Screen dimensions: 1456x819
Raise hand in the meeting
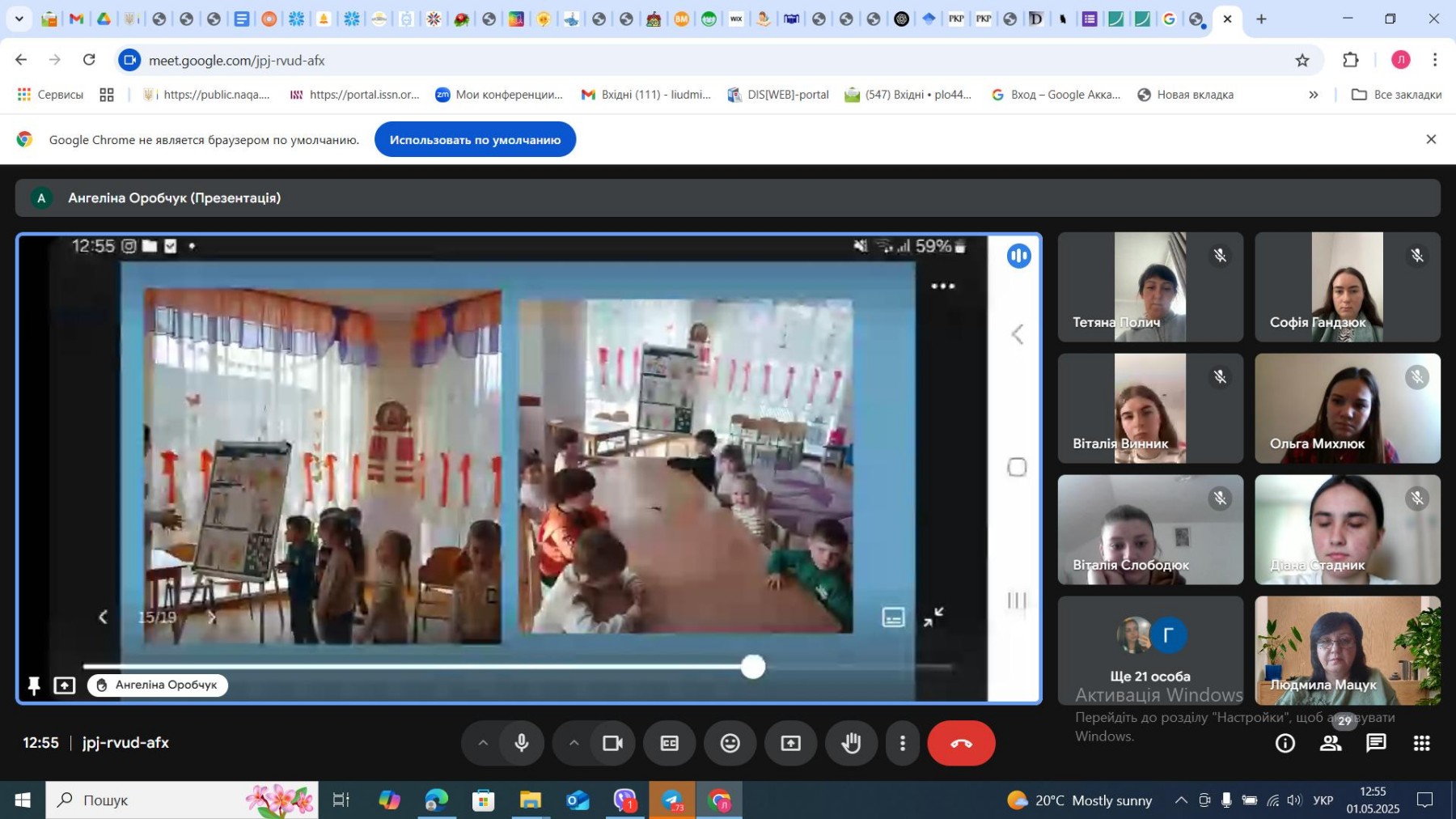click(x=851, y=743)
